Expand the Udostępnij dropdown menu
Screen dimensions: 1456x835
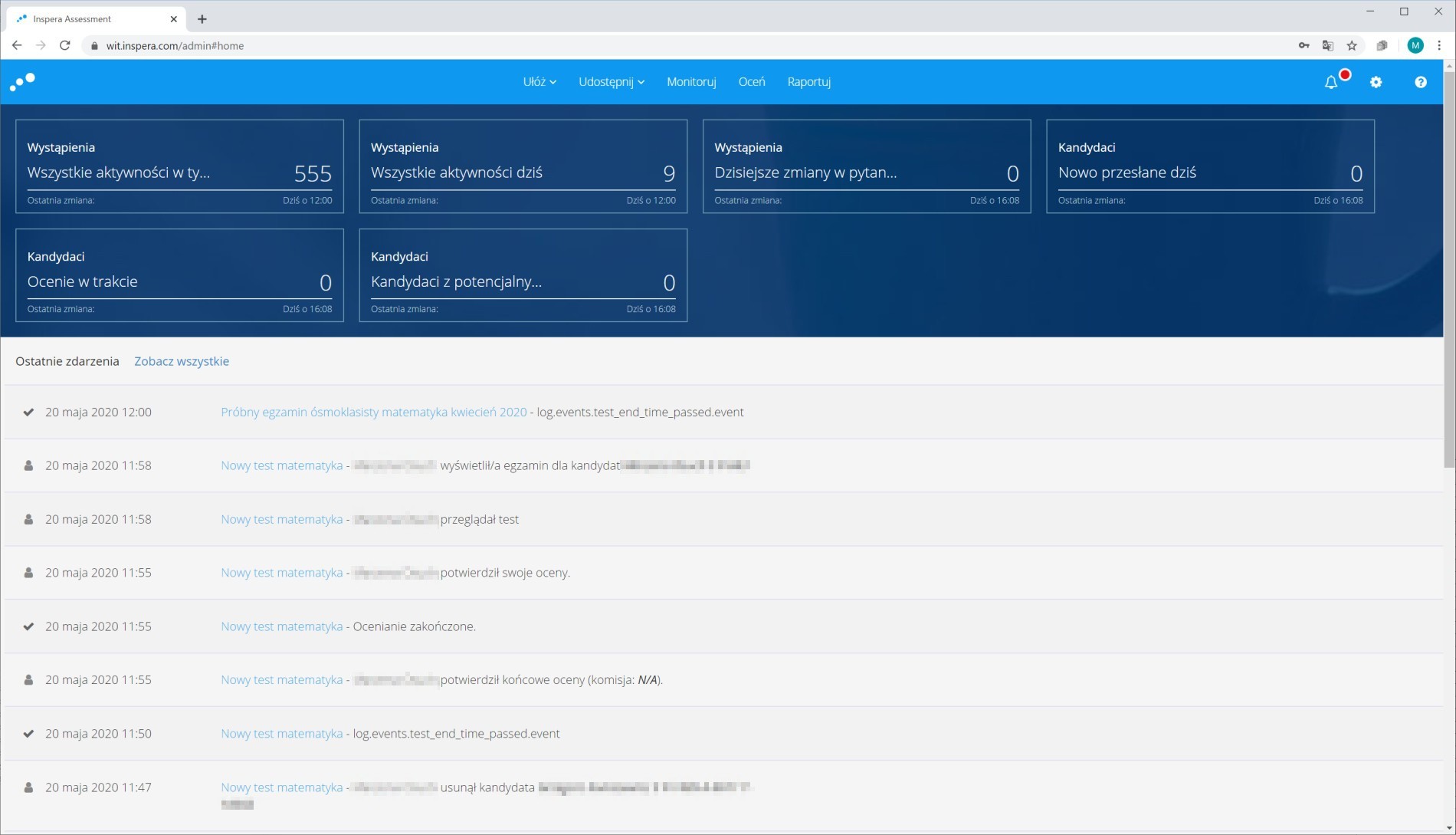click(611, 81)
